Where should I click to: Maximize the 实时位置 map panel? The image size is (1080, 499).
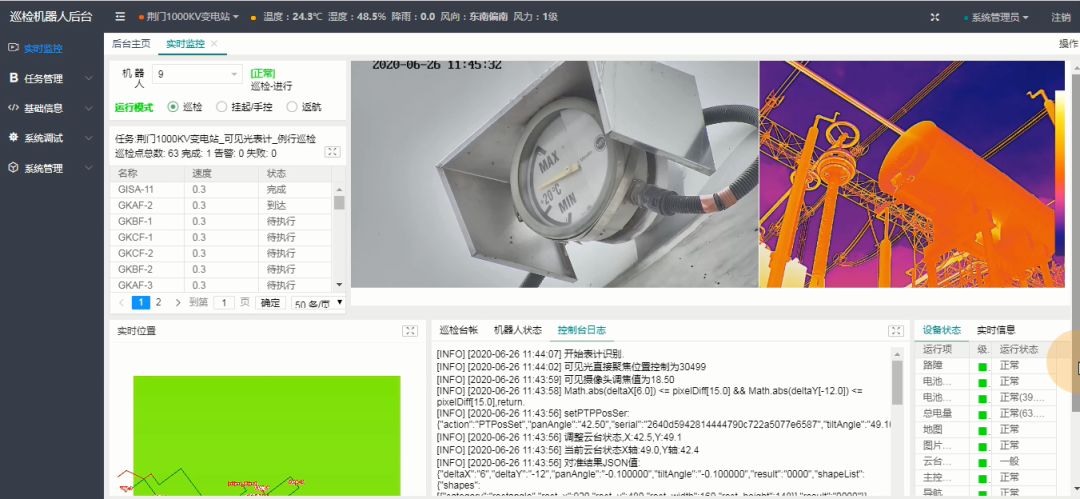tap(409, 331)
